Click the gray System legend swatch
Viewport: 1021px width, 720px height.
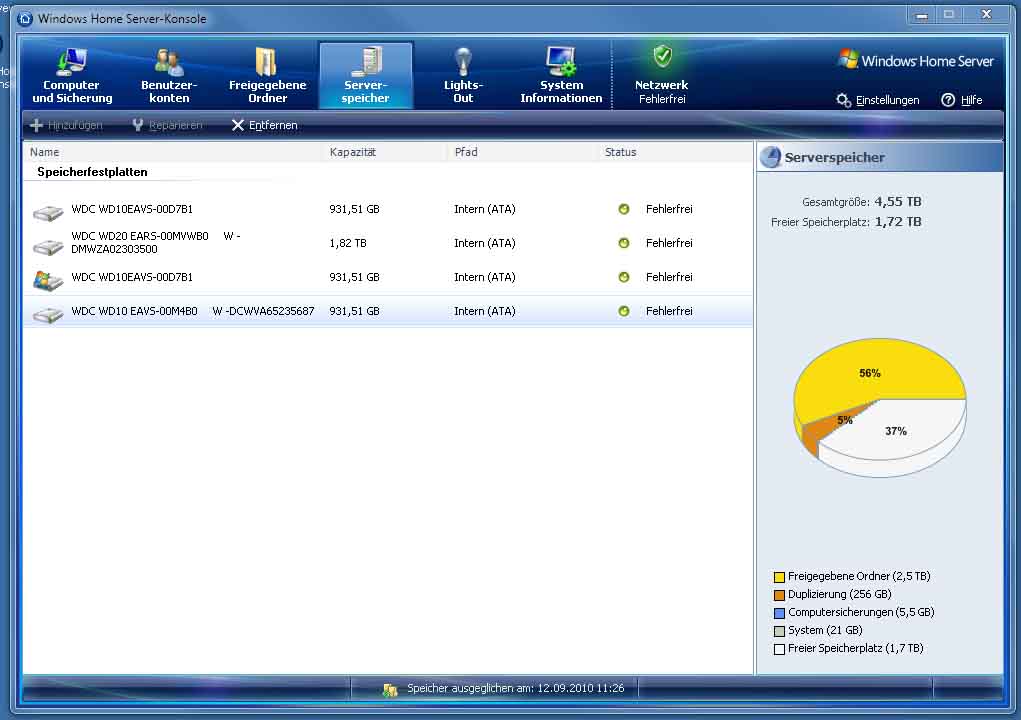click(779, 631)
